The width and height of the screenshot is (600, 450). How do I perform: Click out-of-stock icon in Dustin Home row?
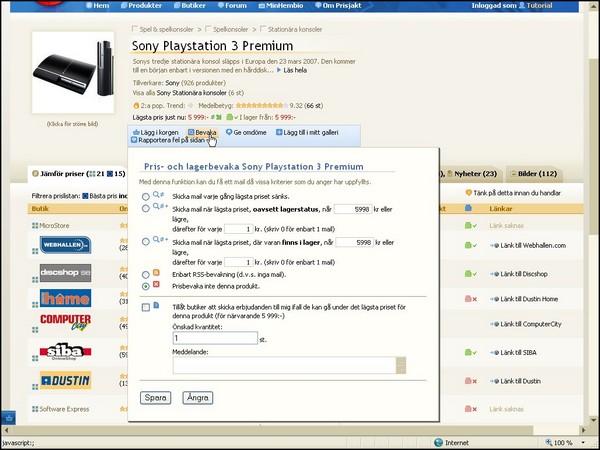[x=471, y=299]
